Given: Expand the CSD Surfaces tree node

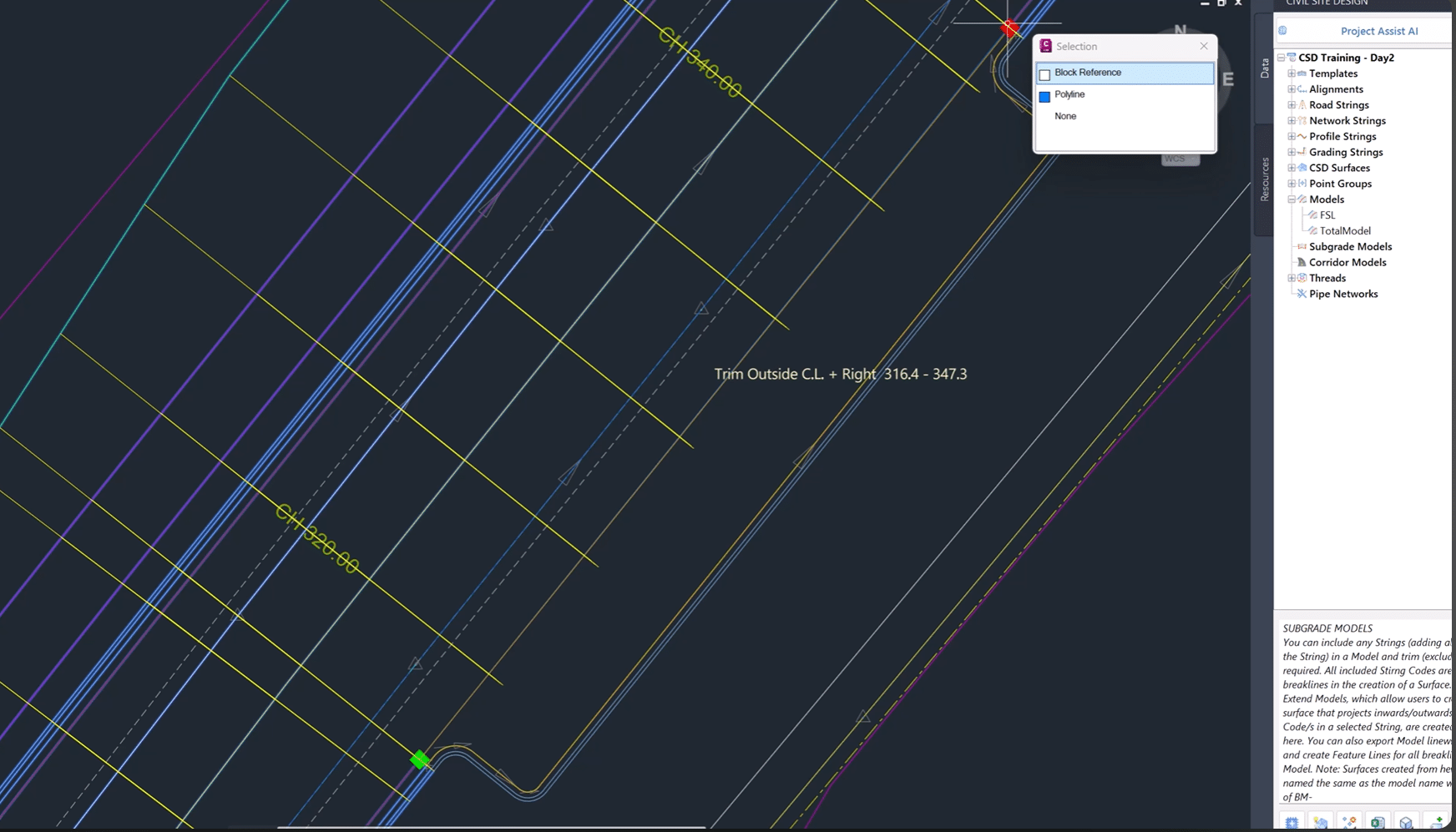Looking at the screenshot, I should pos(1292,168).
